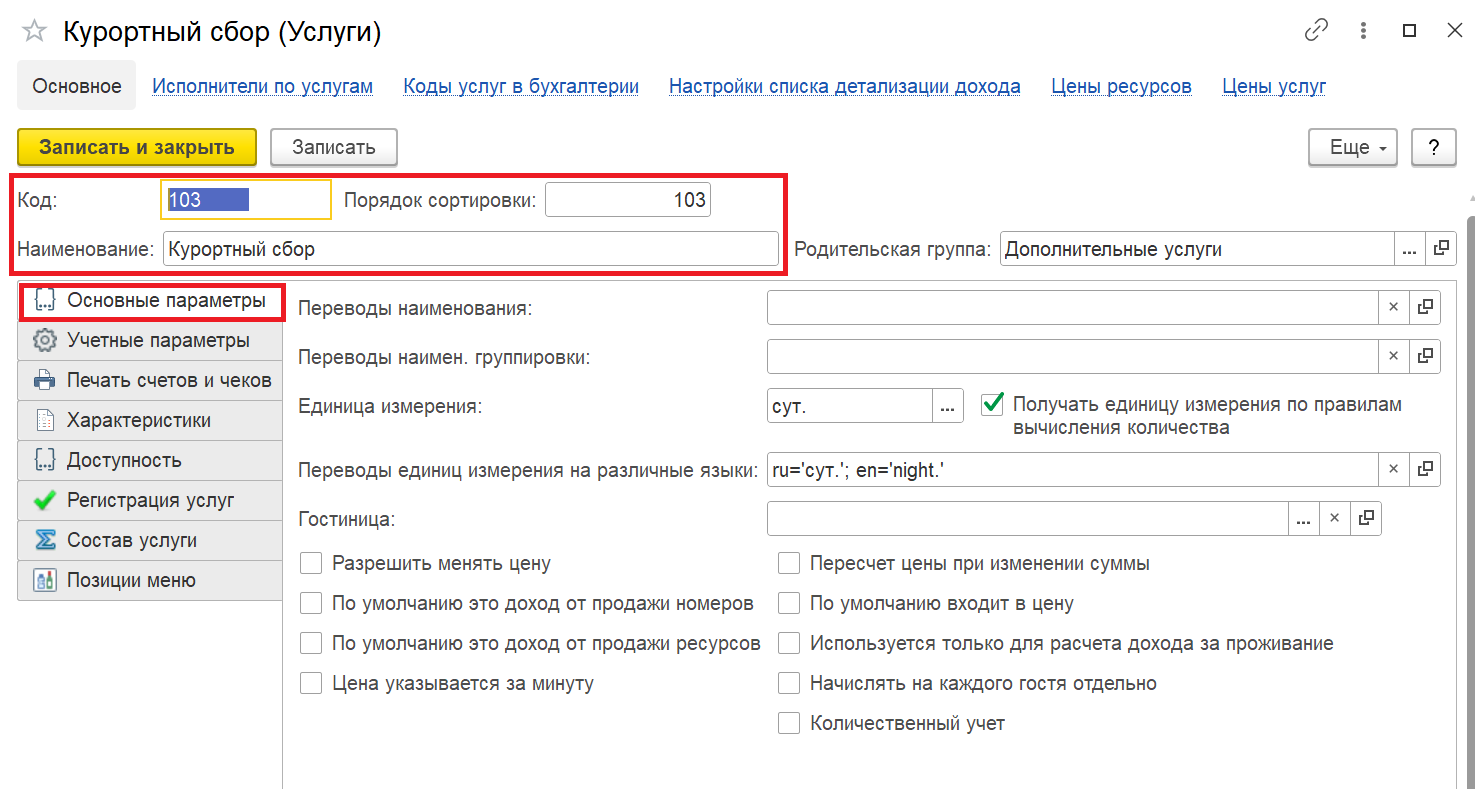1475x789 pixels.
Task: Clear the Переводы наименования field
Action: [x=1393, y=308]
